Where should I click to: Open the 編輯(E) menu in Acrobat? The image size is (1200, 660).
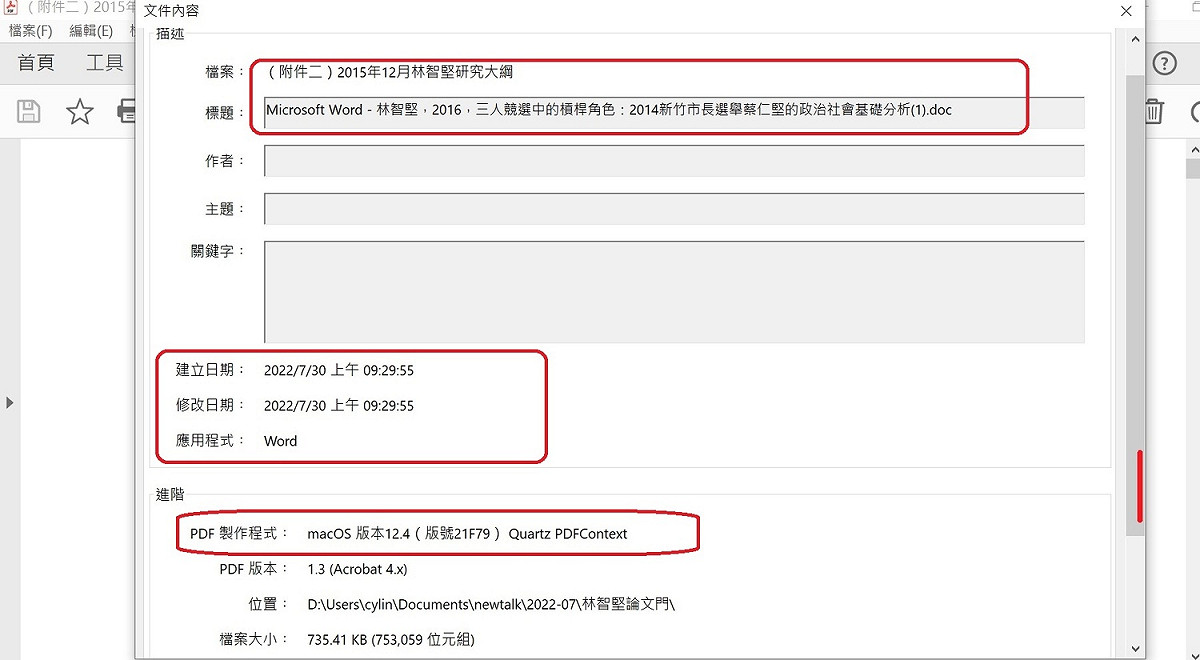click(x=91, y=31)
